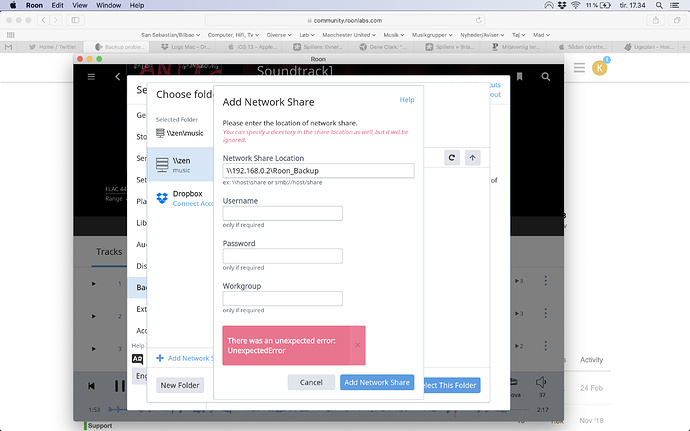Click the Safari address bar

(x=345, y=20)
